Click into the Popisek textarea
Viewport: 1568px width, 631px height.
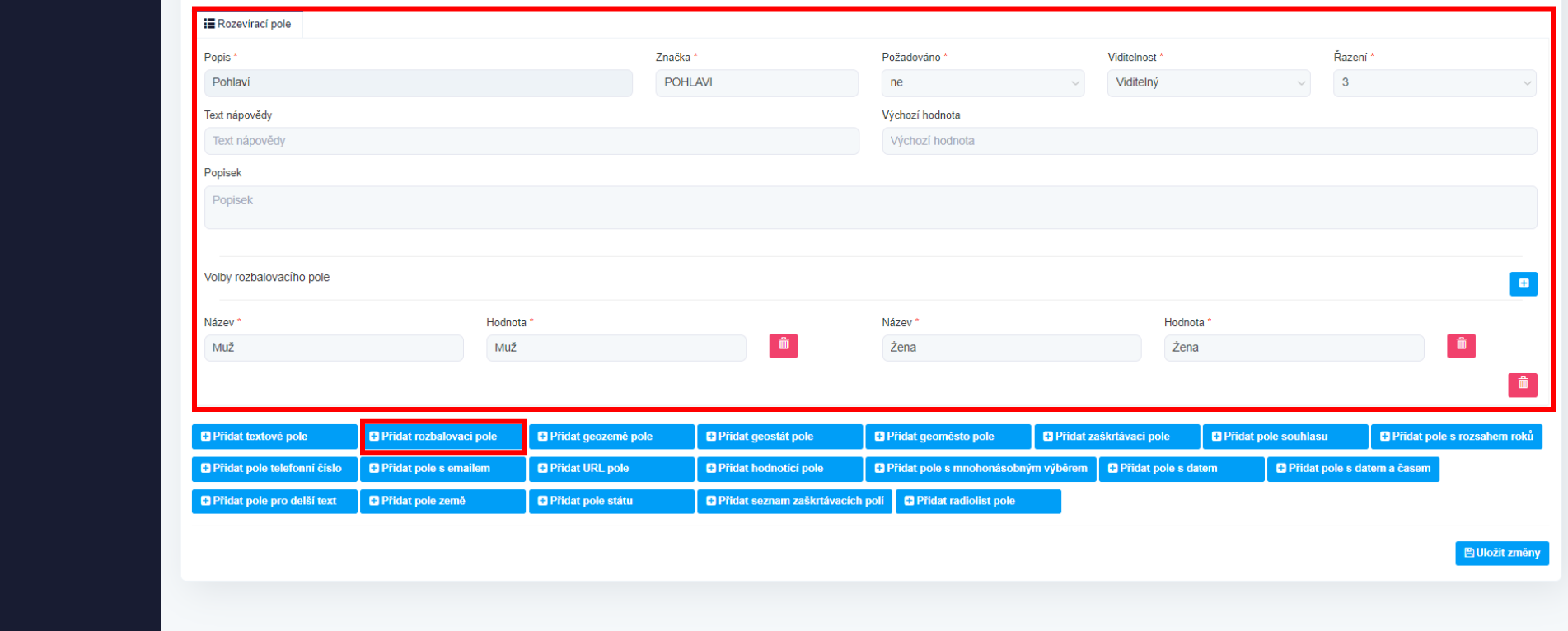[870, 207]
